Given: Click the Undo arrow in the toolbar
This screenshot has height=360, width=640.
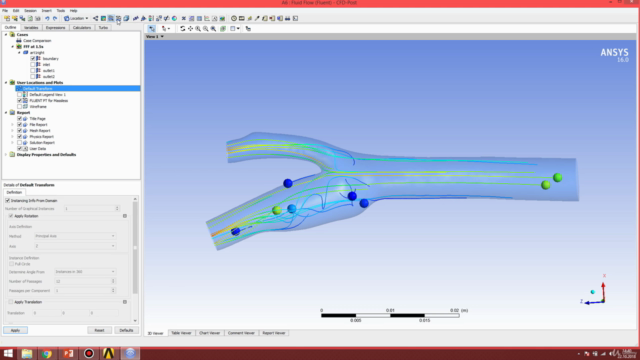Looking at the screenshot, I should [47, 18].
